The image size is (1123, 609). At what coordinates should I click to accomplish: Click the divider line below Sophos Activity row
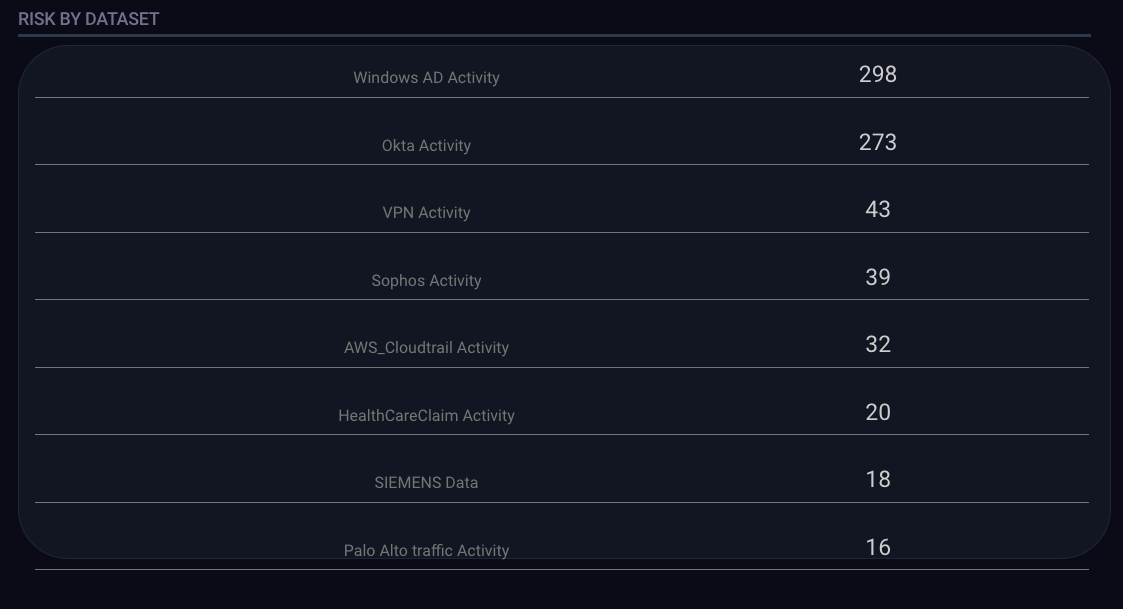(561, 299)
